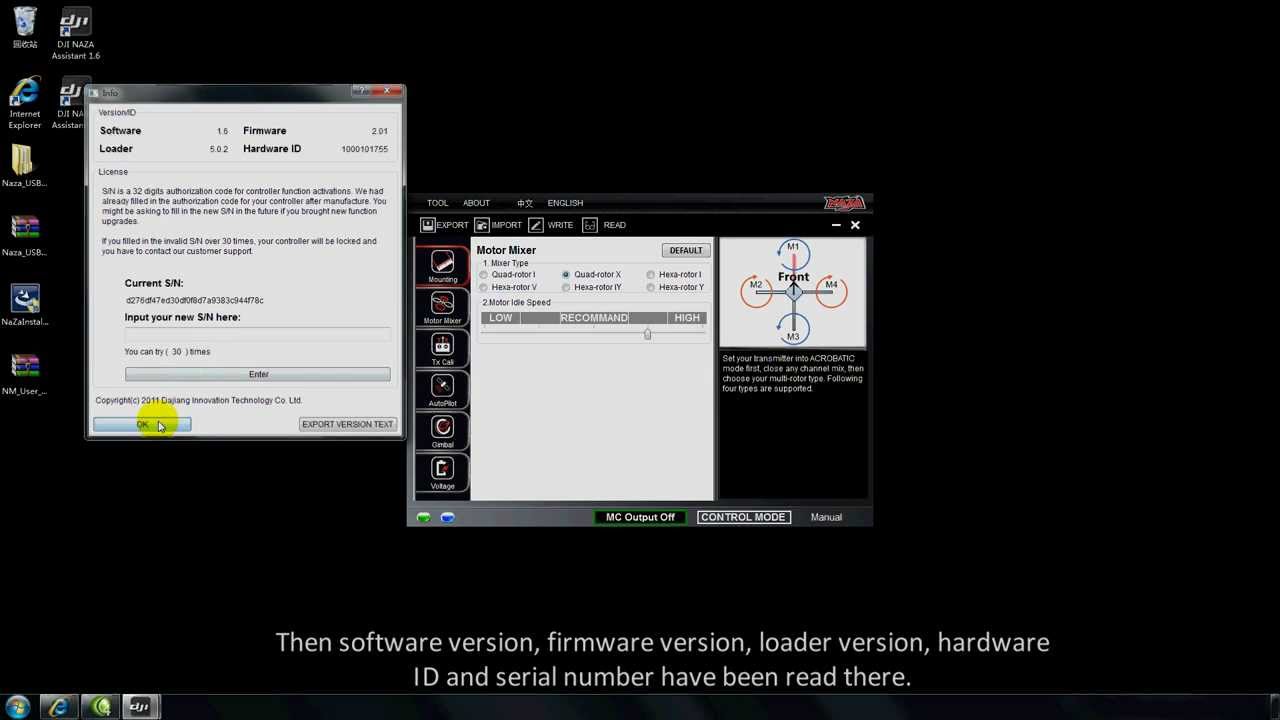Select the Hexa-rotor V mixer type
The width and height of the screenshot is (1280, 720).
click(x=509, y=288)
